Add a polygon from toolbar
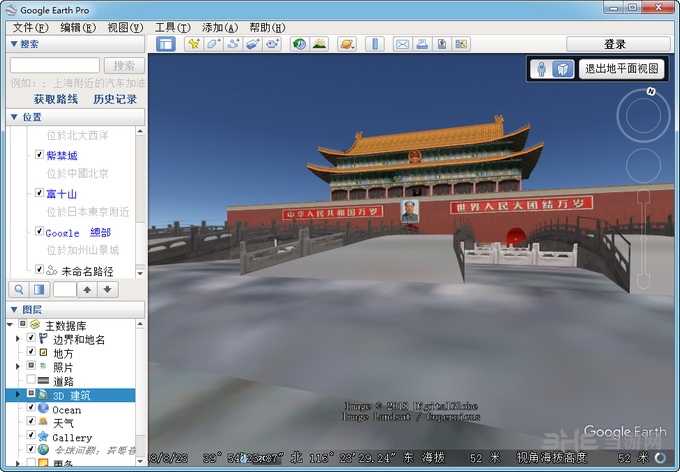 (213, 44)
